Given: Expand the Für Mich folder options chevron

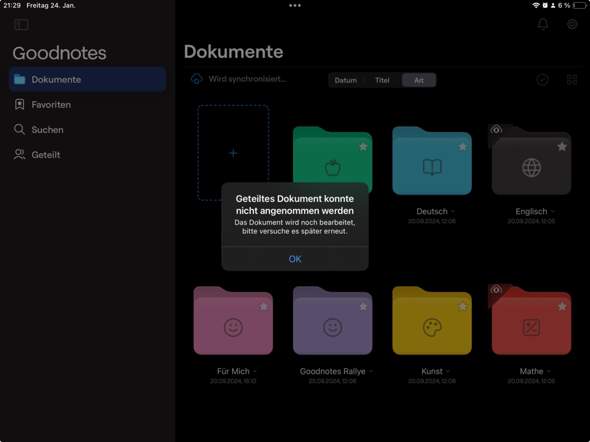Looking at the screenshot, I should (x=255, y=372).
